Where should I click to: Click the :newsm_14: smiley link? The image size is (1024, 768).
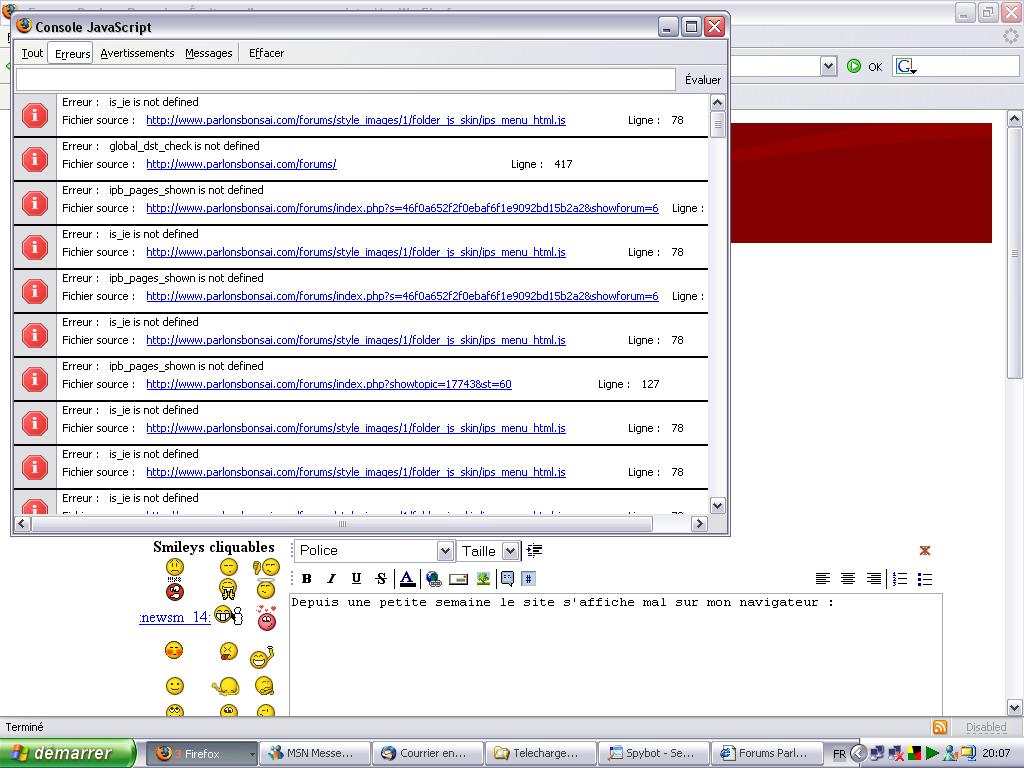tap(174, 617)
